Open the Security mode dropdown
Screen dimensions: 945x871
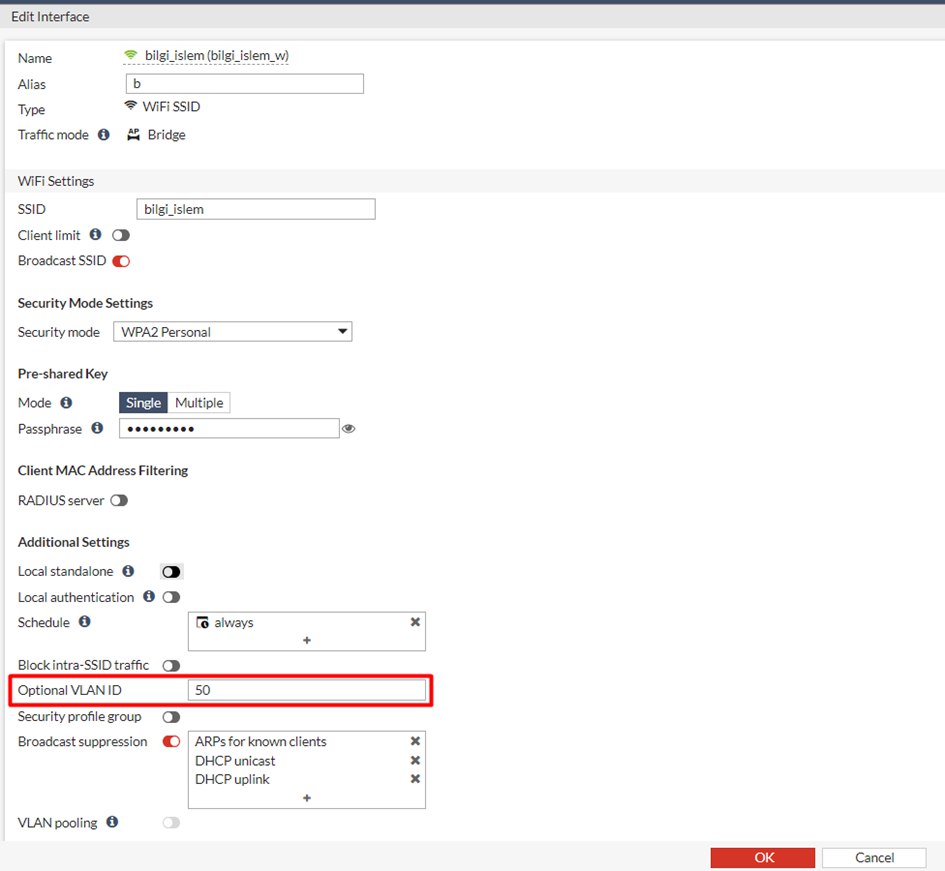pos(233,332)
